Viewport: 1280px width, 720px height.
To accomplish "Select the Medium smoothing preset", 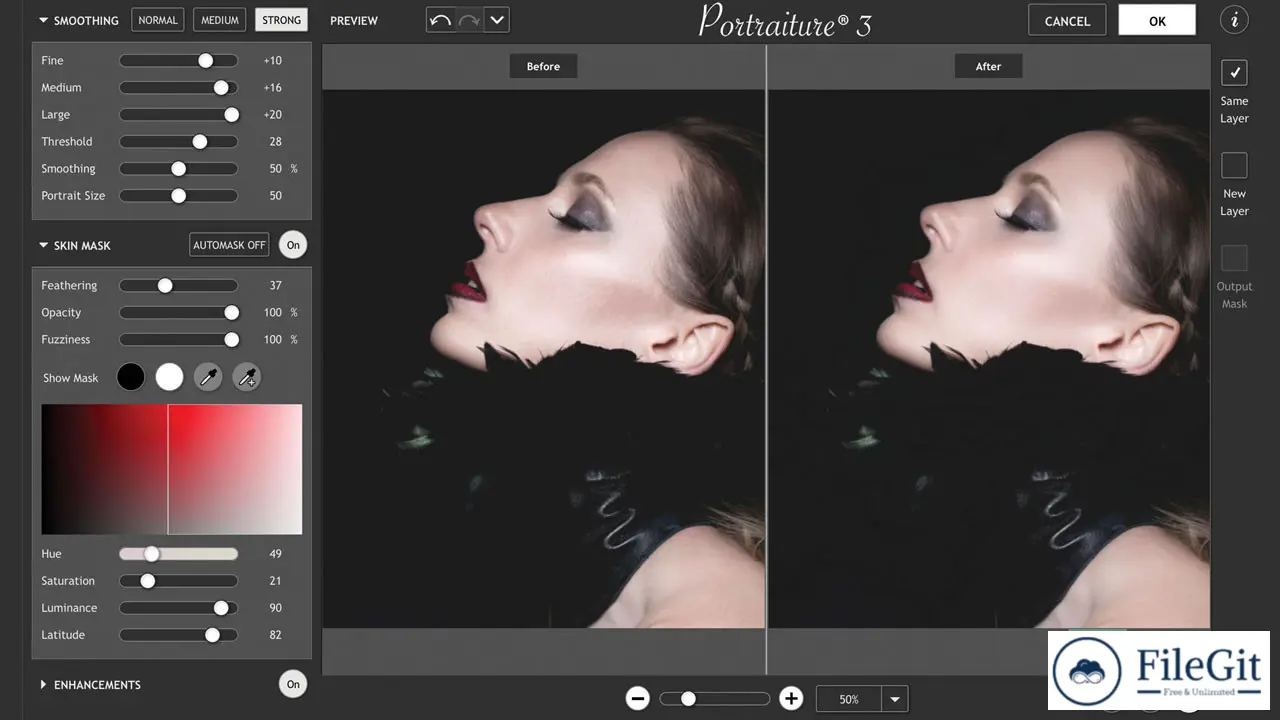I will [220, 20].
